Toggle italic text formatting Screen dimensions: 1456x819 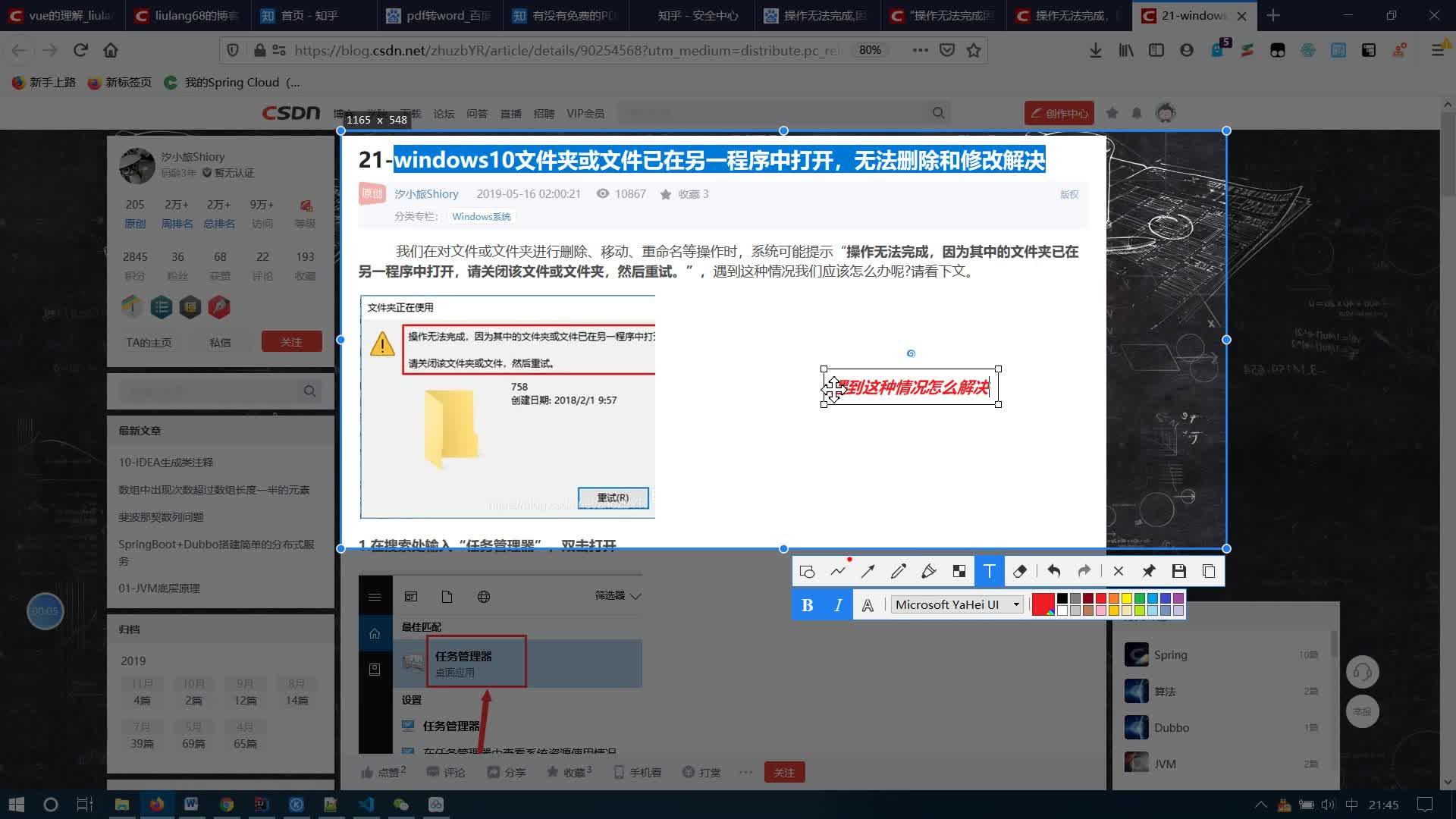pos(838,604)
